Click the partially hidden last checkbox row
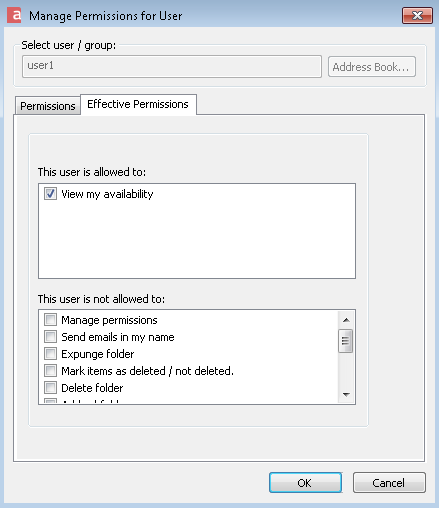Image resolution: width=439 pixels, height=508 pixels. (188, 401)
